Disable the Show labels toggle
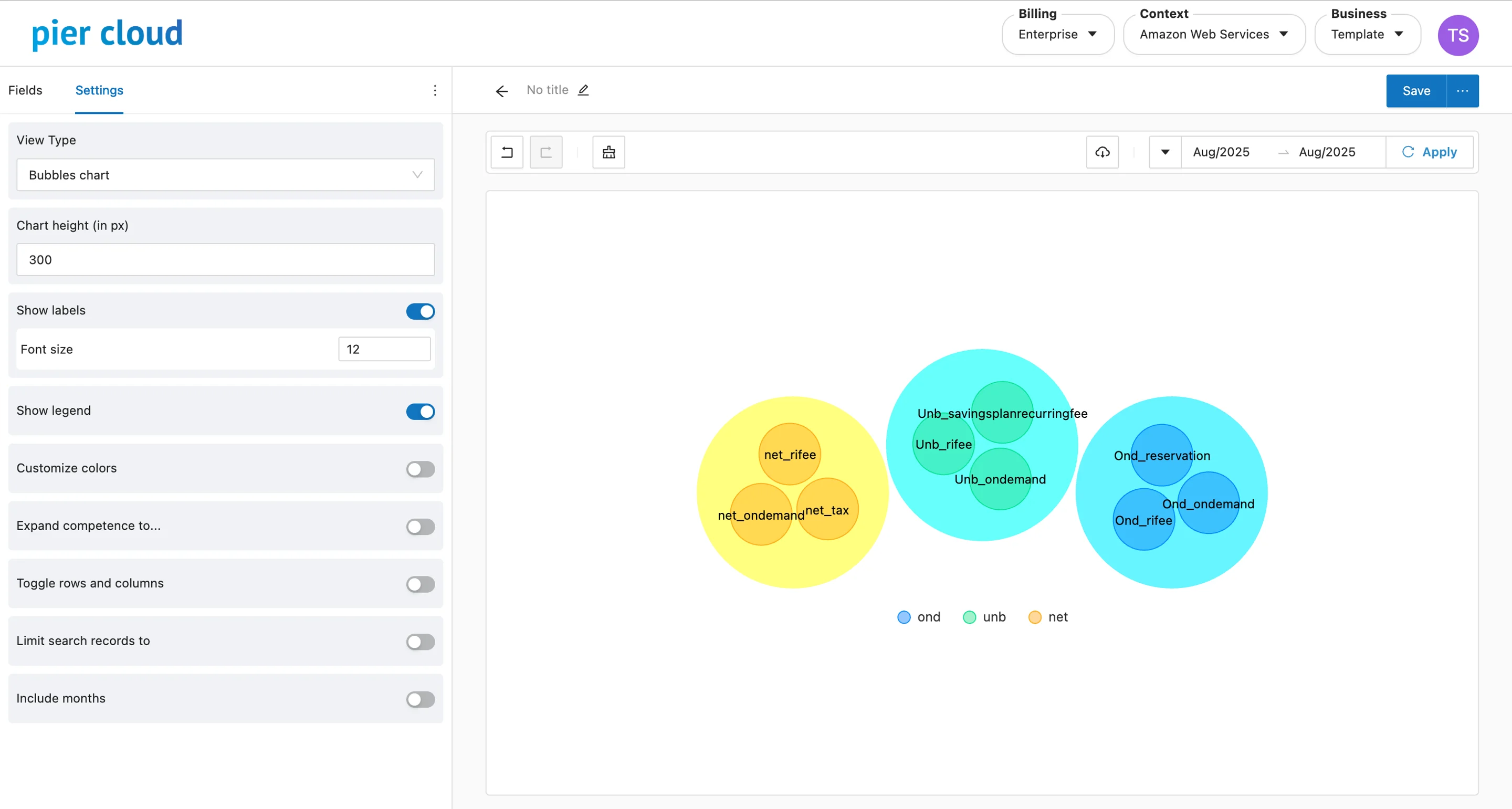Screen dimensions: 1512x809 point(420,311)
